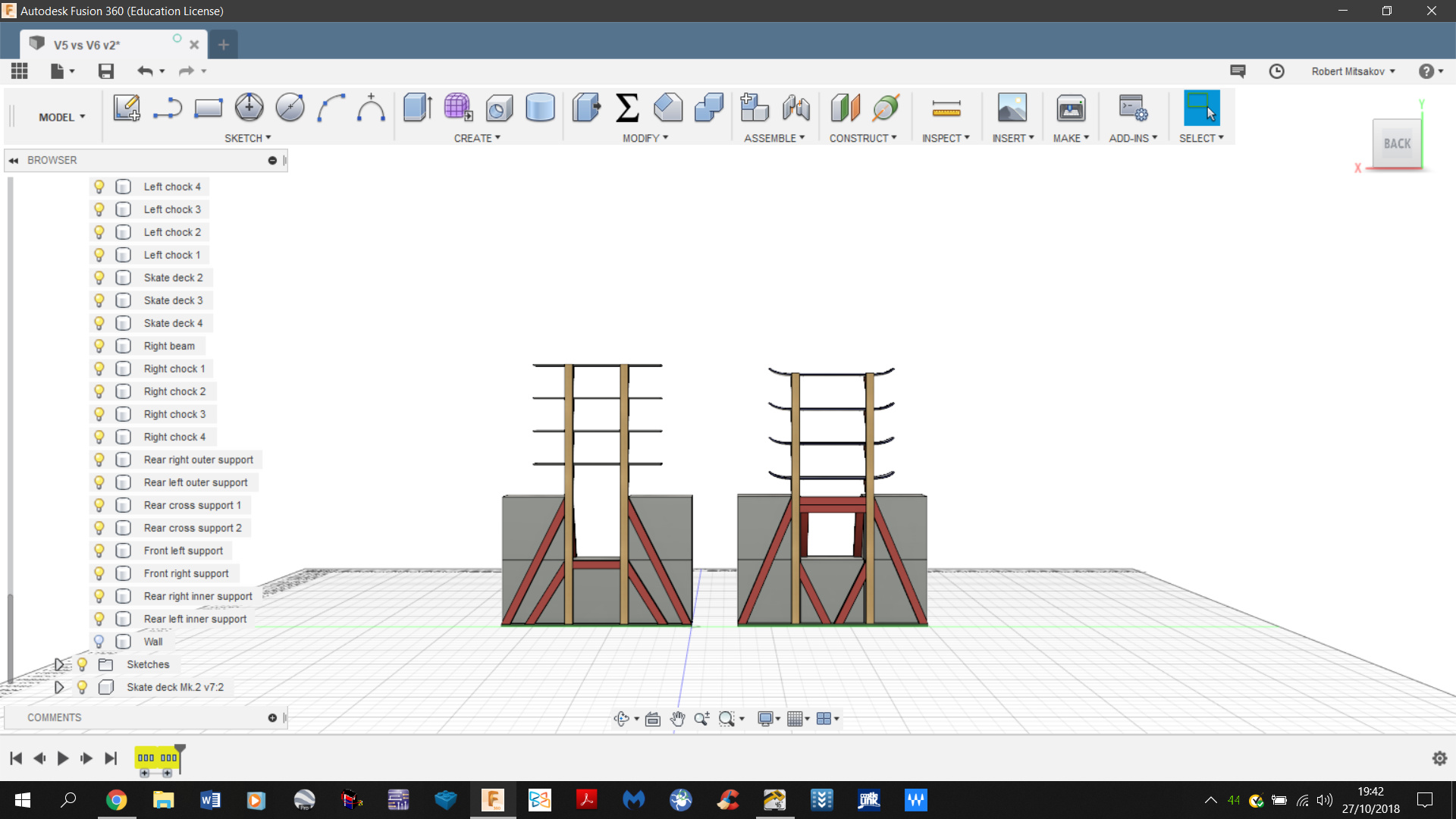Expand the COMMENTS panel

(272, 718)
